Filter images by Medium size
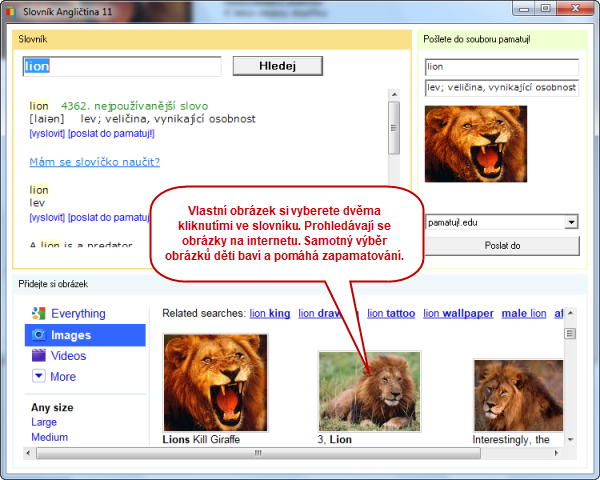This screenshot has width=600, height=480. point(50,437)
